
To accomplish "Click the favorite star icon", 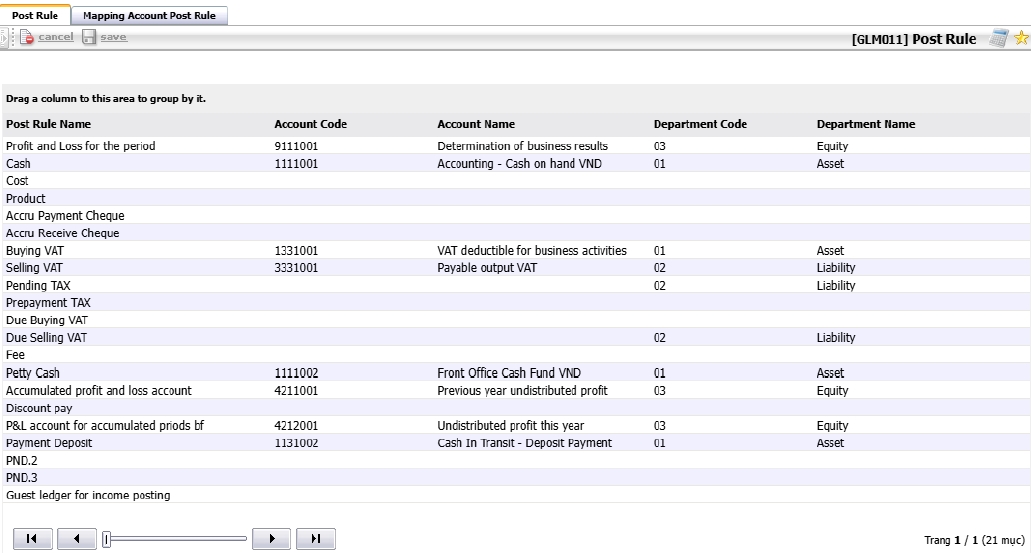I will click(x=1021, y=39).
